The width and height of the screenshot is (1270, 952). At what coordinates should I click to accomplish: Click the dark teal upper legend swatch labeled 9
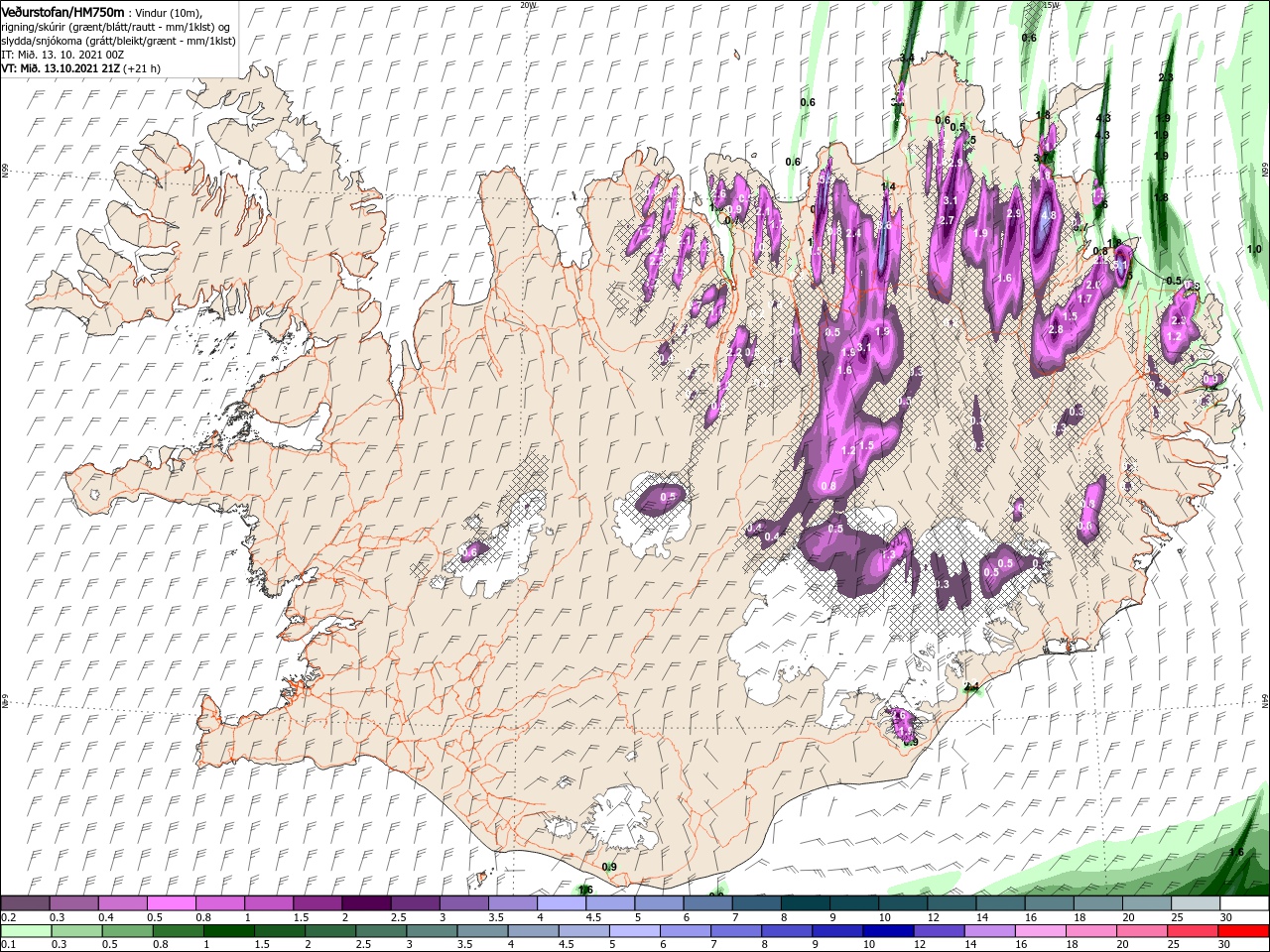tap(852, 903)
